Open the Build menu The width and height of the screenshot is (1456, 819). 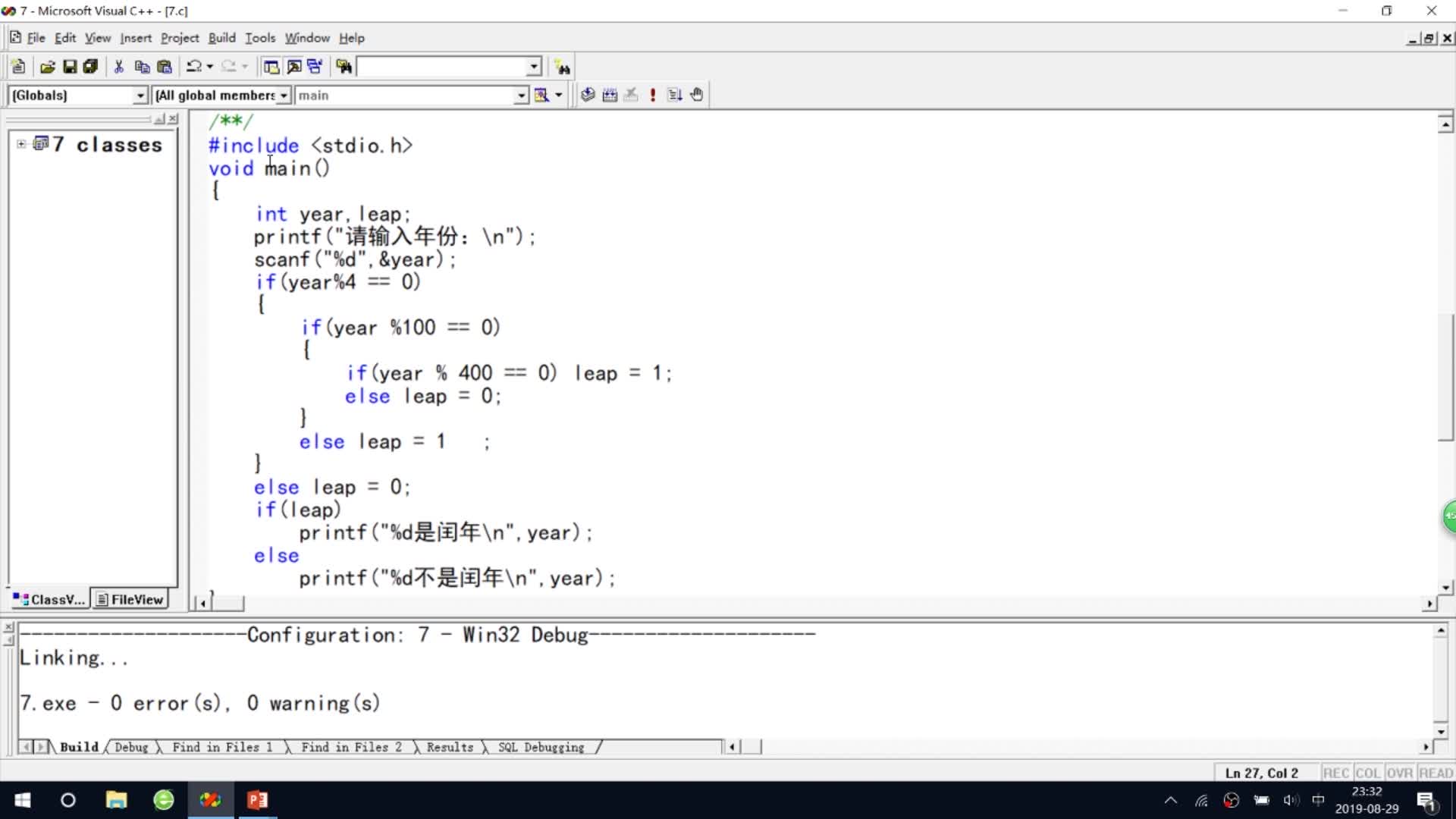pyautogui.click(x=221, y=38)
